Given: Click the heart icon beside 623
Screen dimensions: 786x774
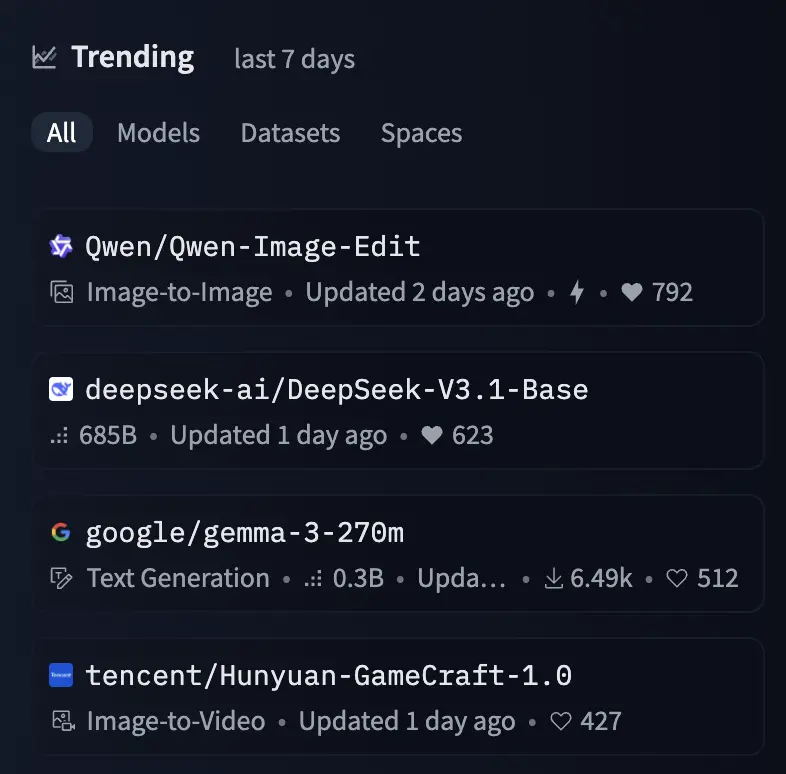Looking at the screenshot, I should tap(432, 436).
